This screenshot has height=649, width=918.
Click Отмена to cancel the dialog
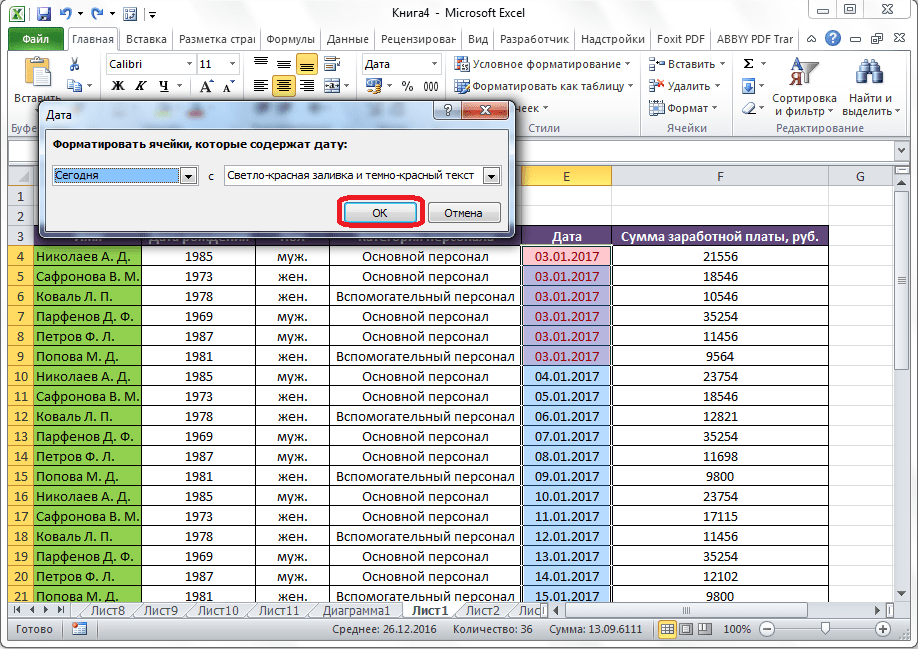click(463, 213)
